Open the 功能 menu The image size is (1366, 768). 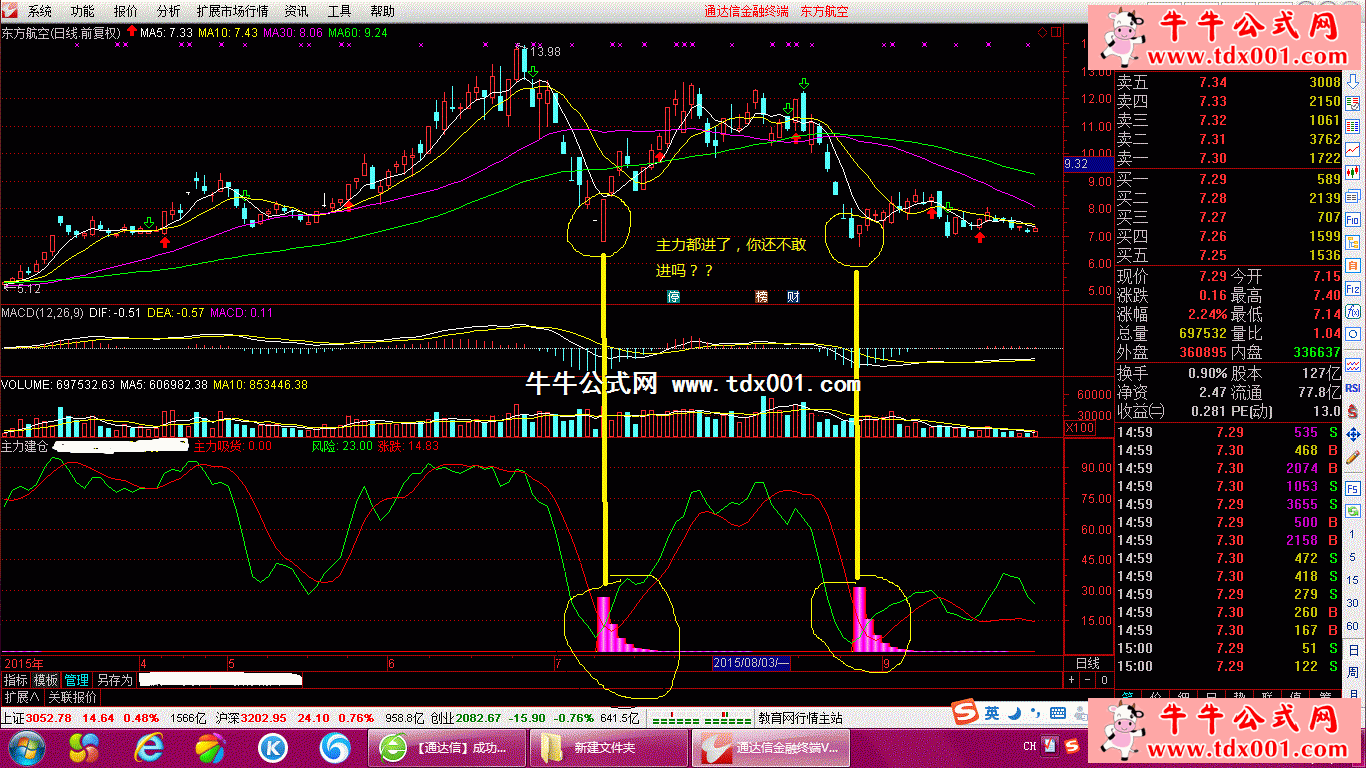[82, 11]
